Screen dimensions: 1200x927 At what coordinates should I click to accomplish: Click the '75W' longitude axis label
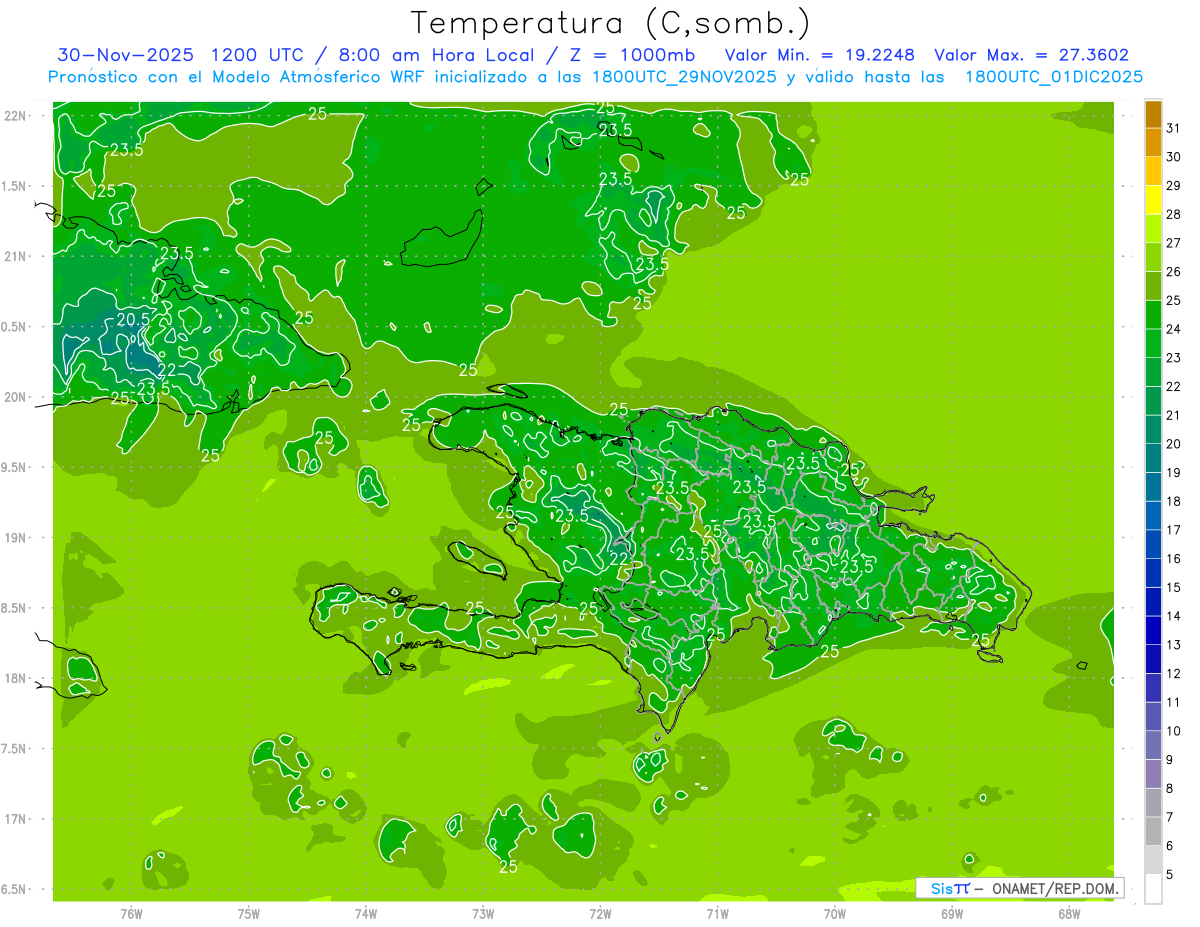point(249,913)
